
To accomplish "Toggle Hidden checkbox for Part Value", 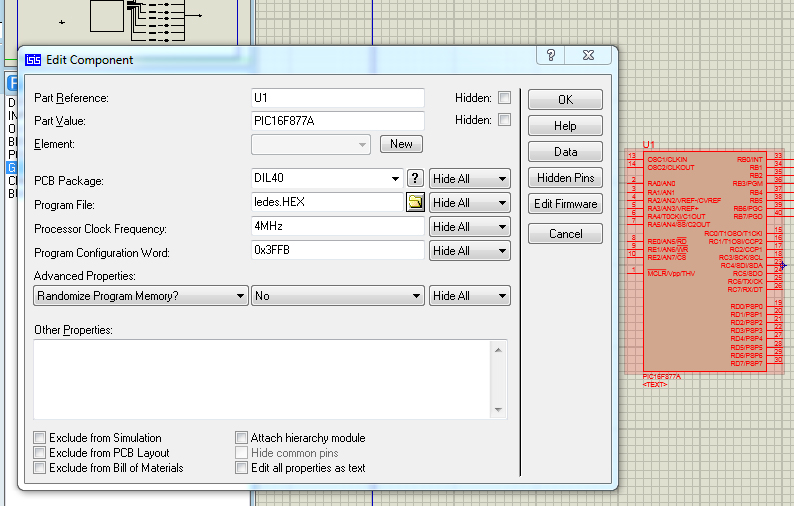I will [504, 120].
